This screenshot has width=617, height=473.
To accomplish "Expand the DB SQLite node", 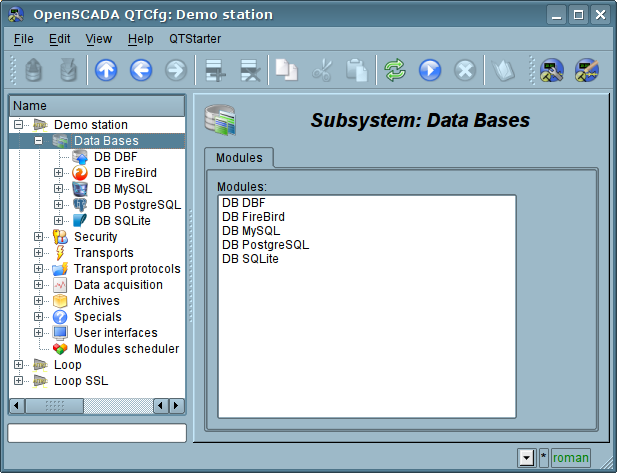I will [x=58, y=221].
